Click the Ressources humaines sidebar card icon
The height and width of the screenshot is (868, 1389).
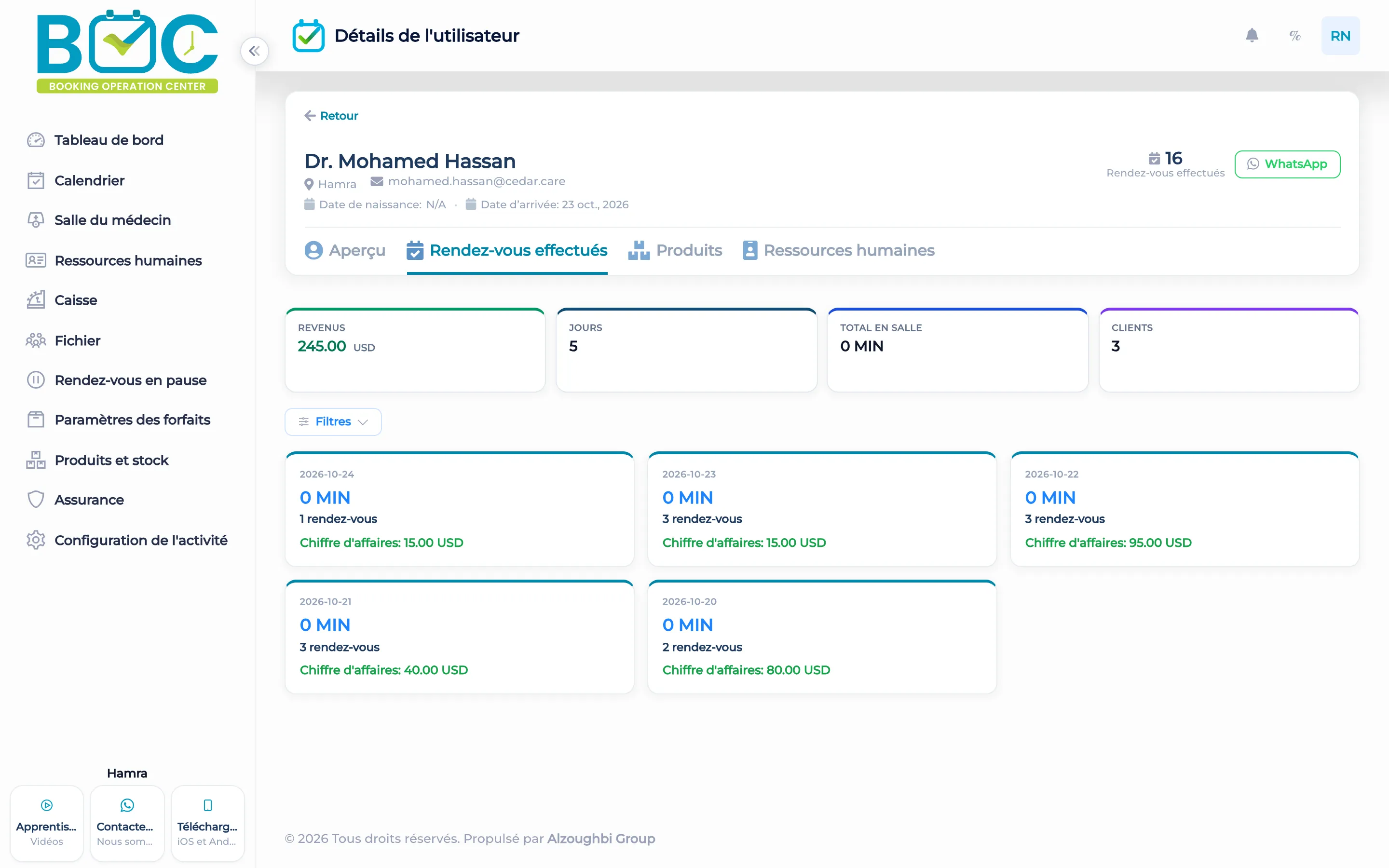[x=36, y=260]
